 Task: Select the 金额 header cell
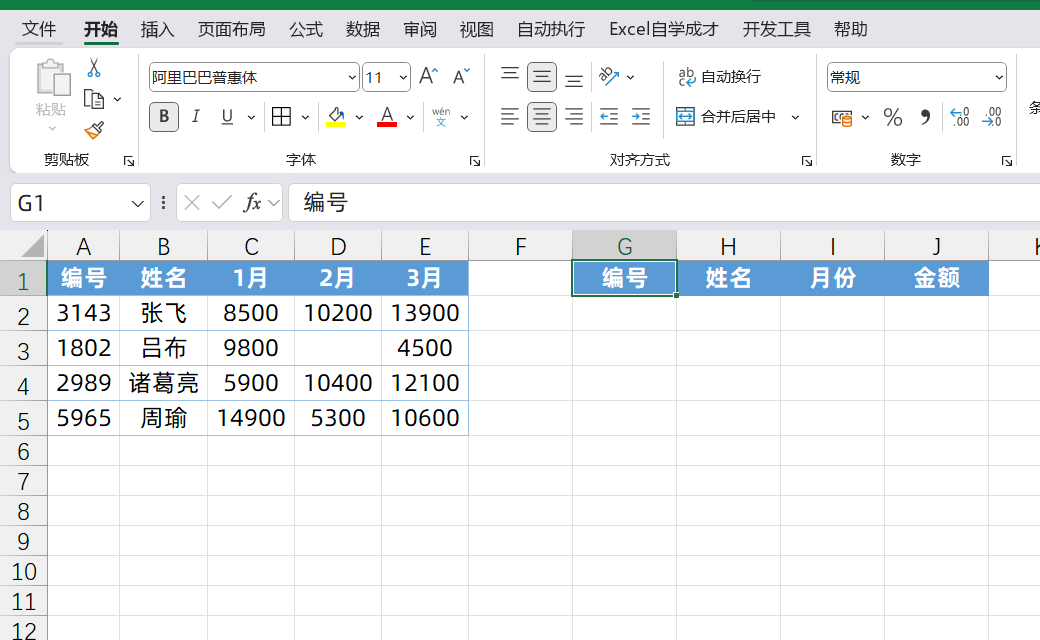[x=937, y=278]
